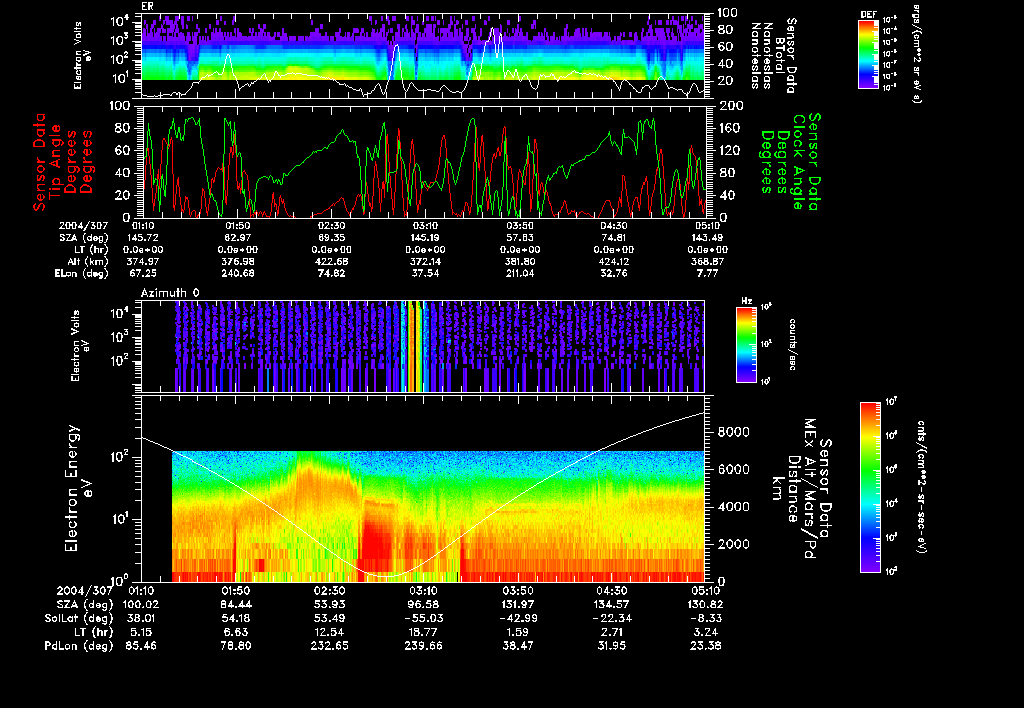Click the 160 degree Clock Angle tick
The width and height of the screenshot is (1024, 708).
click(x=730, y=128)
